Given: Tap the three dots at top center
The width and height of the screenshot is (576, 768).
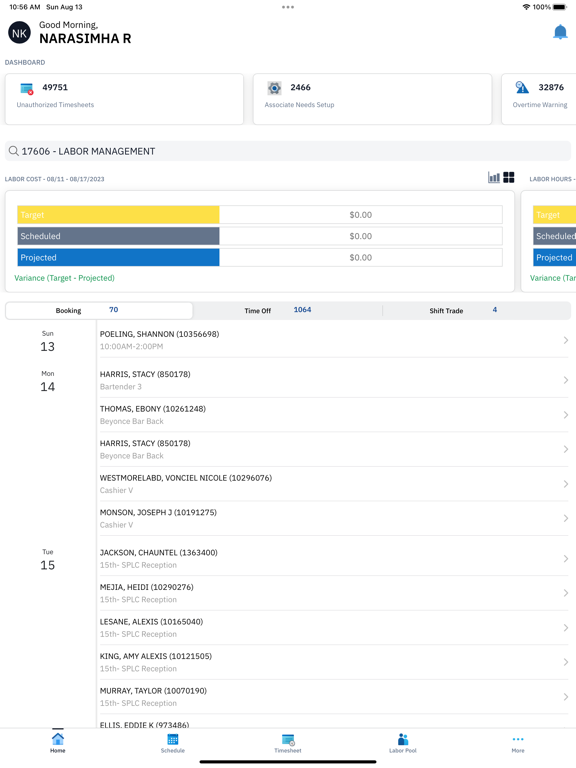Looking at the screenshot, I should point(288,7).
